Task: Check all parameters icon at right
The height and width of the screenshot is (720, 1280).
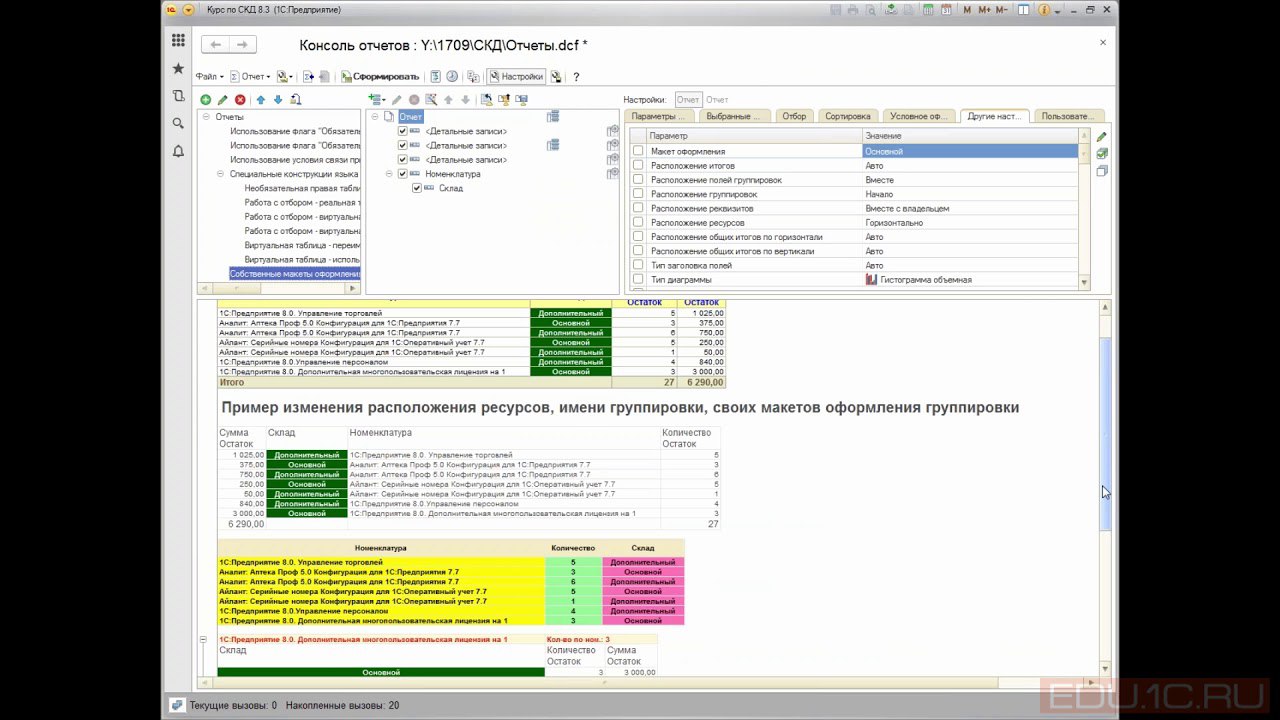Action: pyautogui.click(x=1101, y=154)
